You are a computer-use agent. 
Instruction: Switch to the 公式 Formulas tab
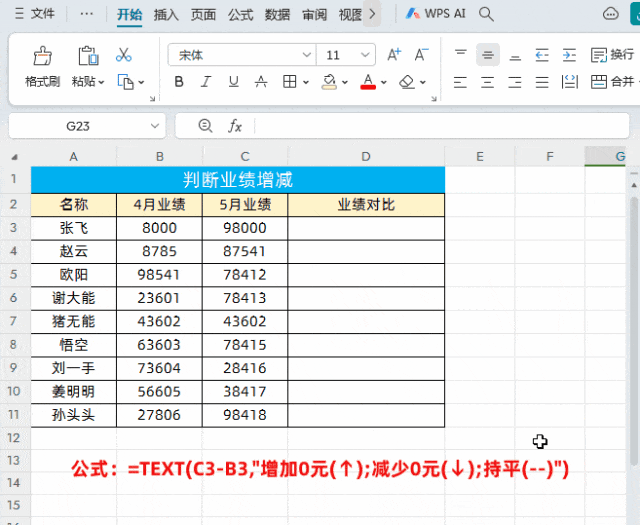pos(240,15)
